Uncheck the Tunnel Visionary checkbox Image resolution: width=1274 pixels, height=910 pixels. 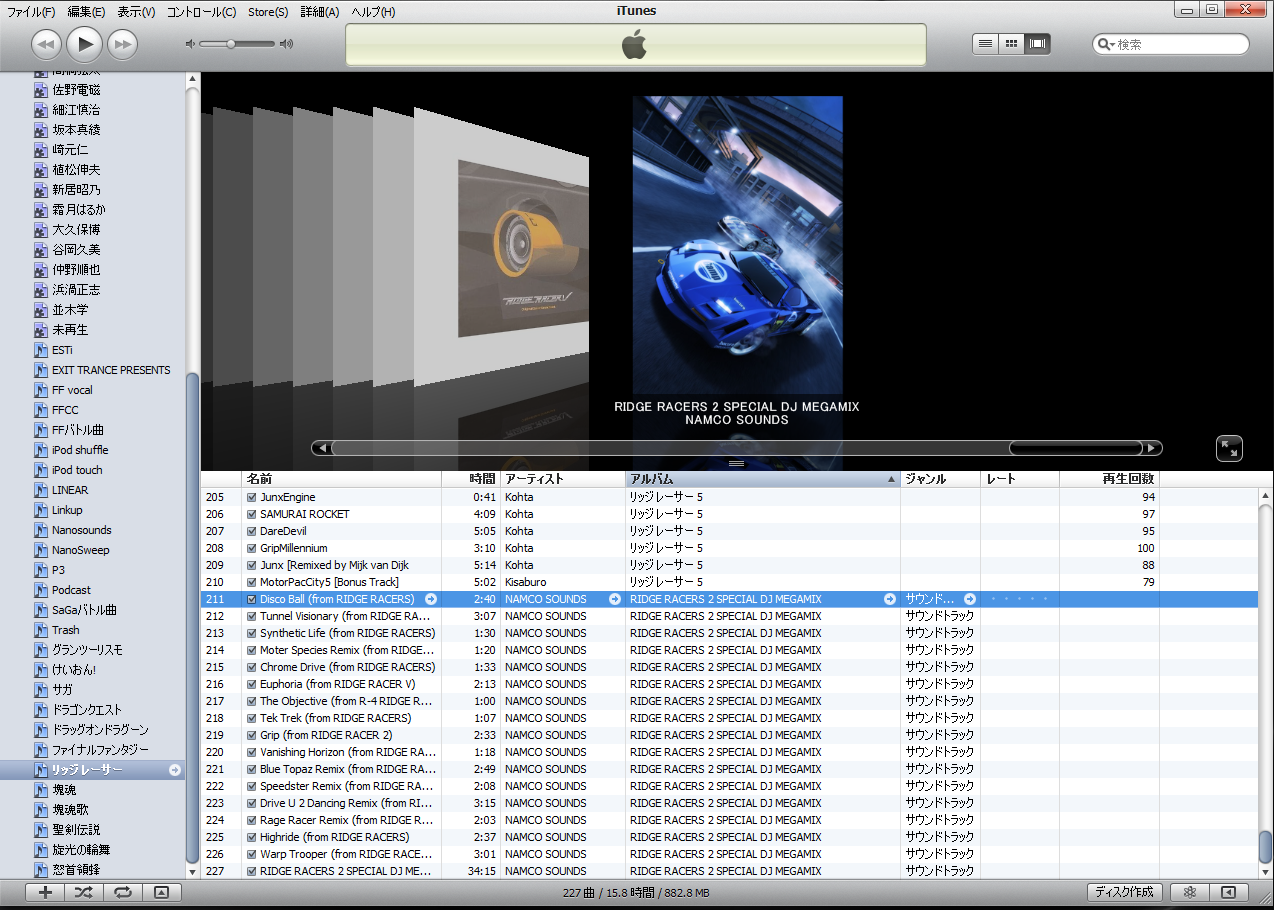(x=252, y=616)
